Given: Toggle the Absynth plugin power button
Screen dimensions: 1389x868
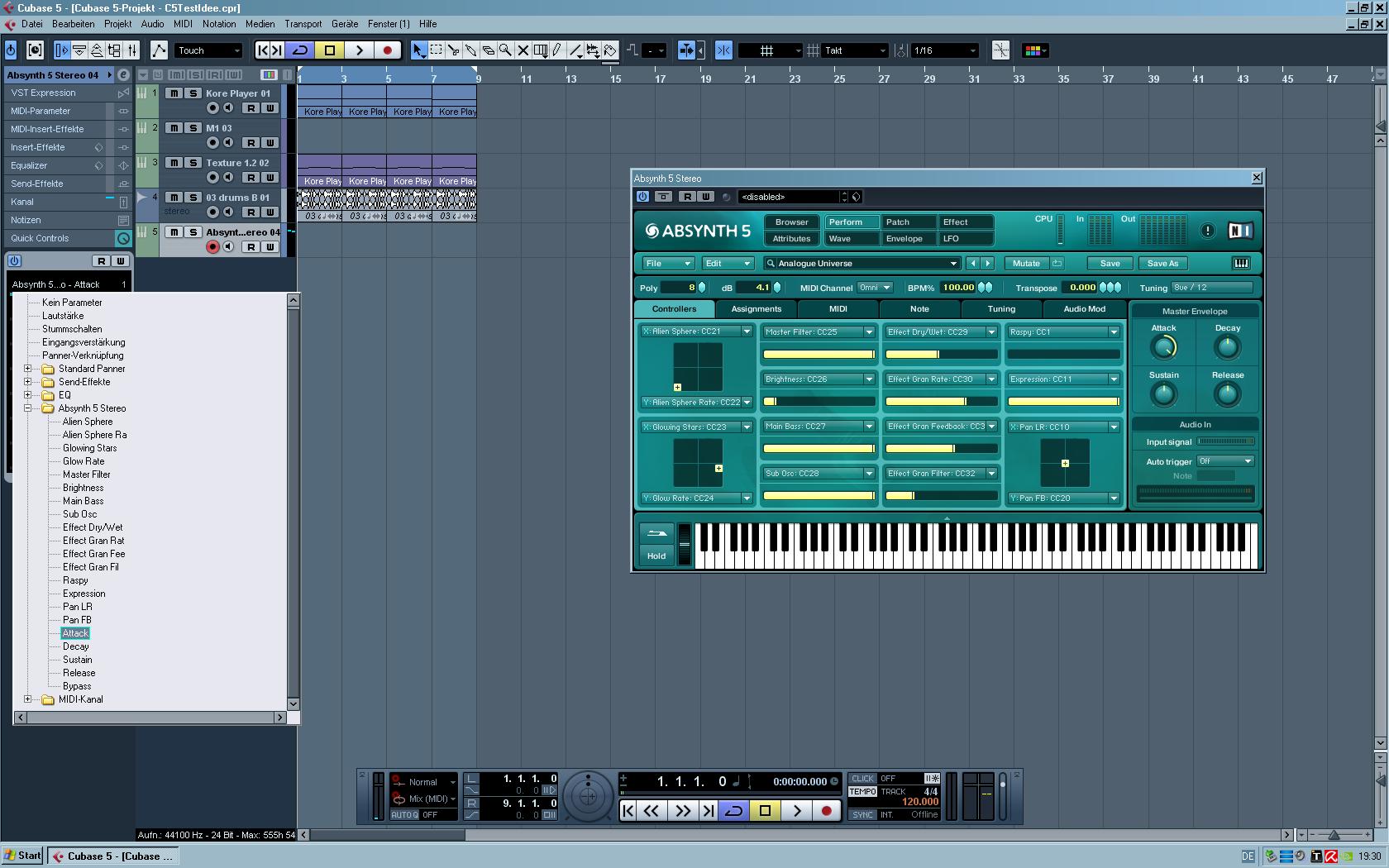Looking at the screenshot, I should tap(642, 197).
